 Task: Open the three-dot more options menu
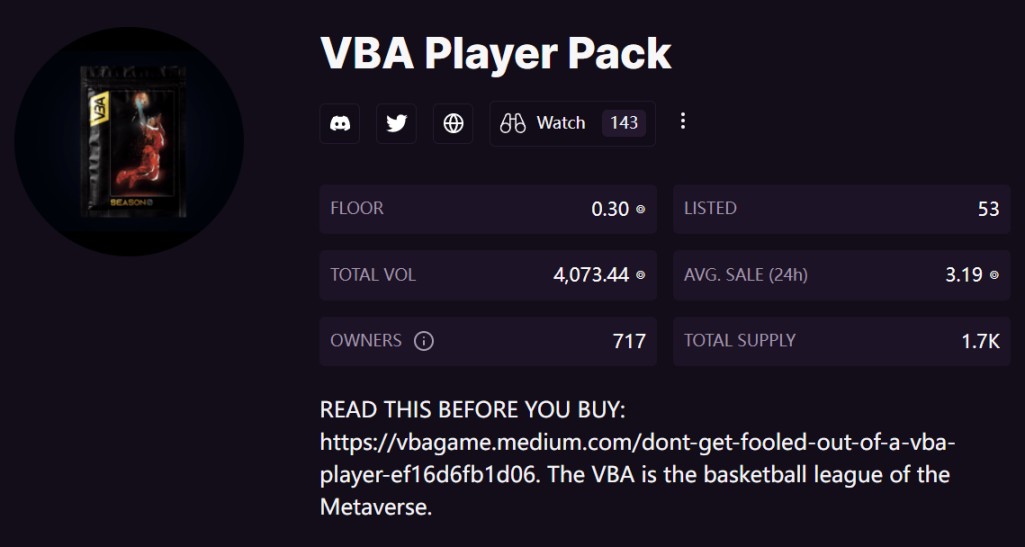(682, 121)
